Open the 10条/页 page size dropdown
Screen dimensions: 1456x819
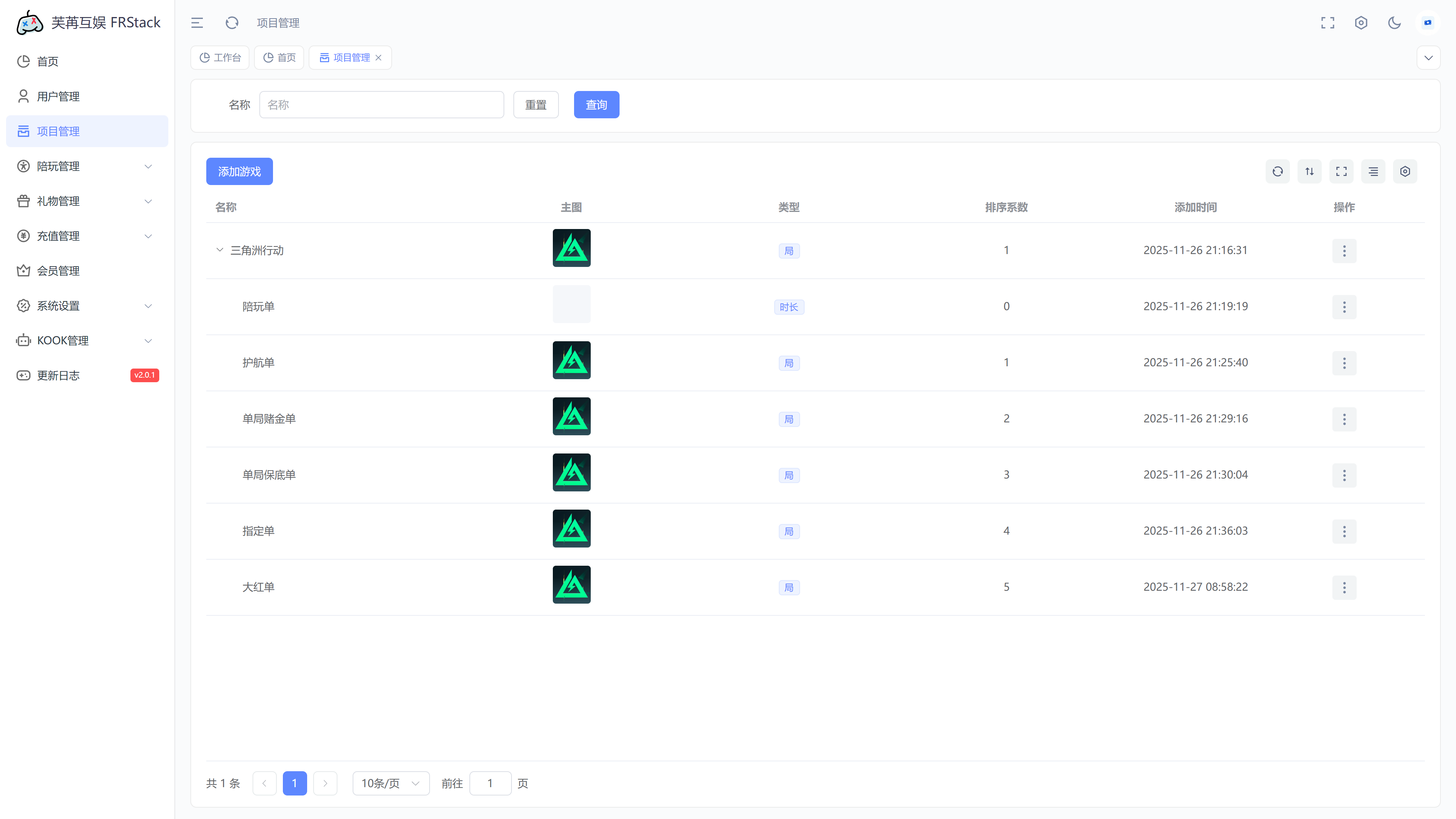pos(391,783)
